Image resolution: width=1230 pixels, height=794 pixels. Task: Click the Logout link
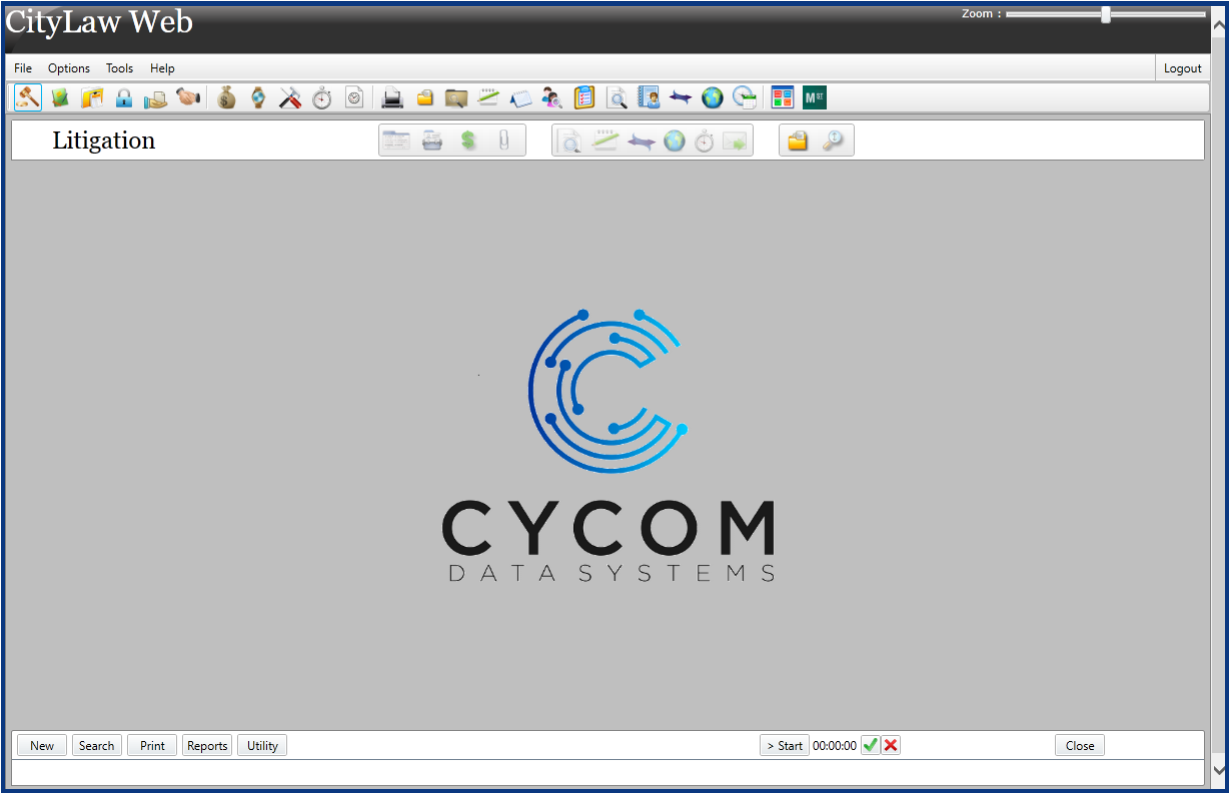(x=1183, y=68)
